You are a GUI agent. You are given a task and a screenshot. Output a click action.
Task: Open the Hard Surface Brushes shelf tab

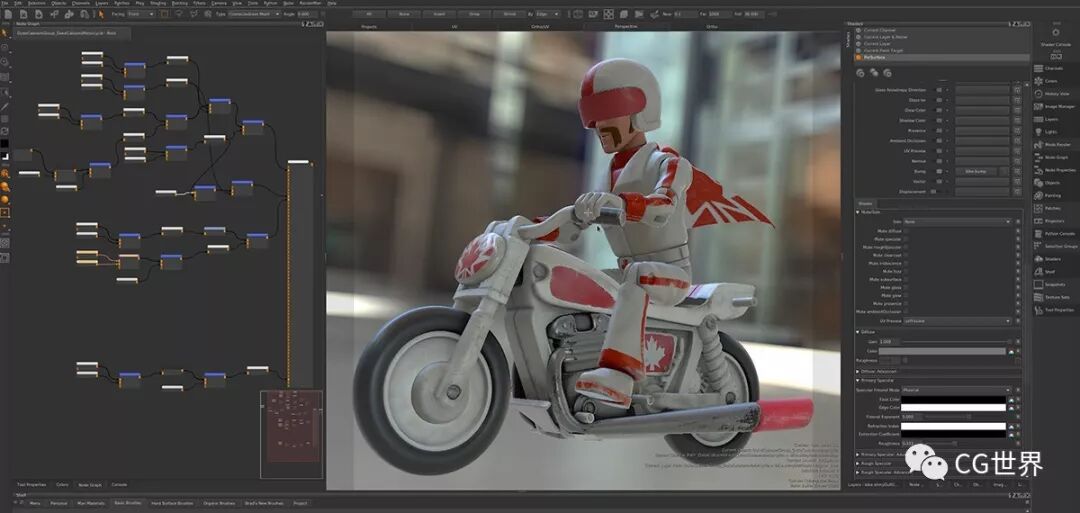point(172,503)
